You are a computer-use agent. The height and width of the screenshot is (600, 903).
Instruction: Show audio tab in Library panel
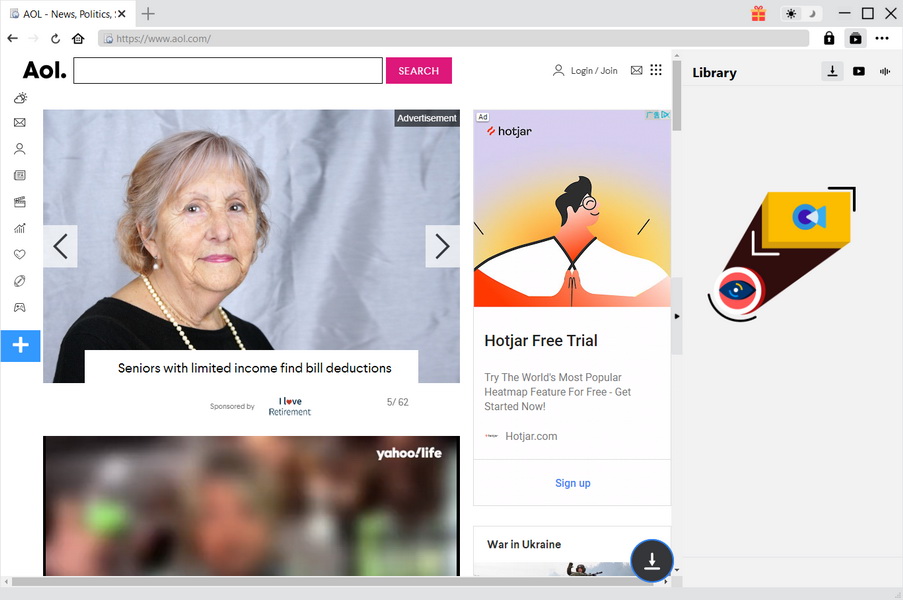click(x=885, y=71)
